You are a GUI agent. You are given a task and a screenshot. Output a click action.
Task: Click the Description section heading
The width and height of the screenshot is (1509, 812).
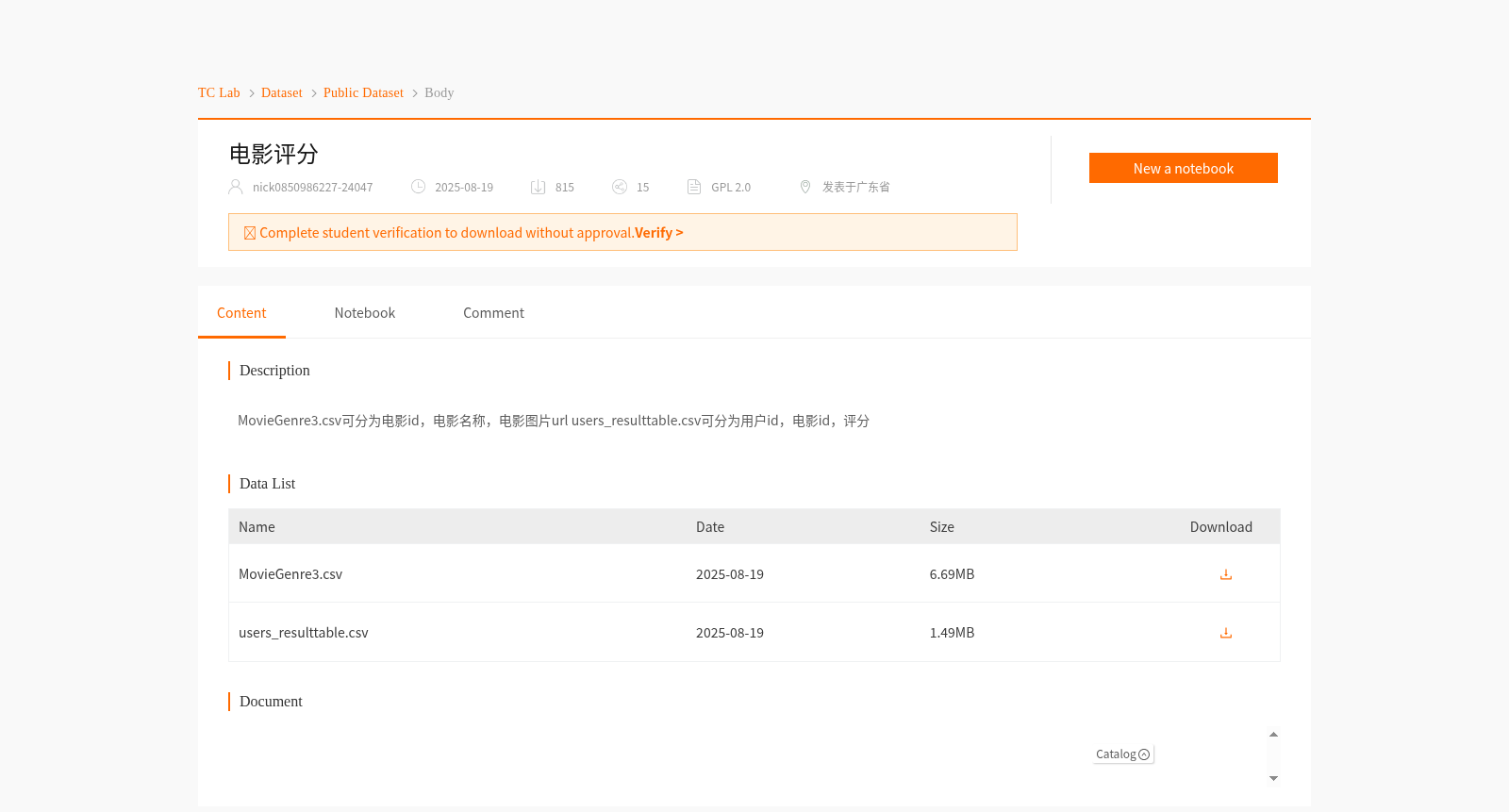[274, 371]
